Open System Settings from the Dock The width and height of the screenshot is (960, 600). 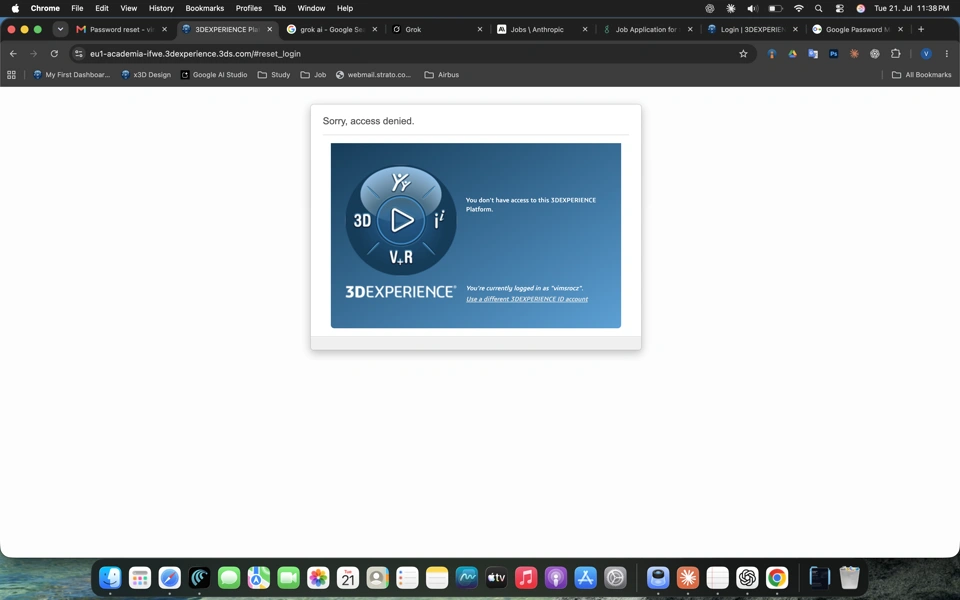[615, 577]
